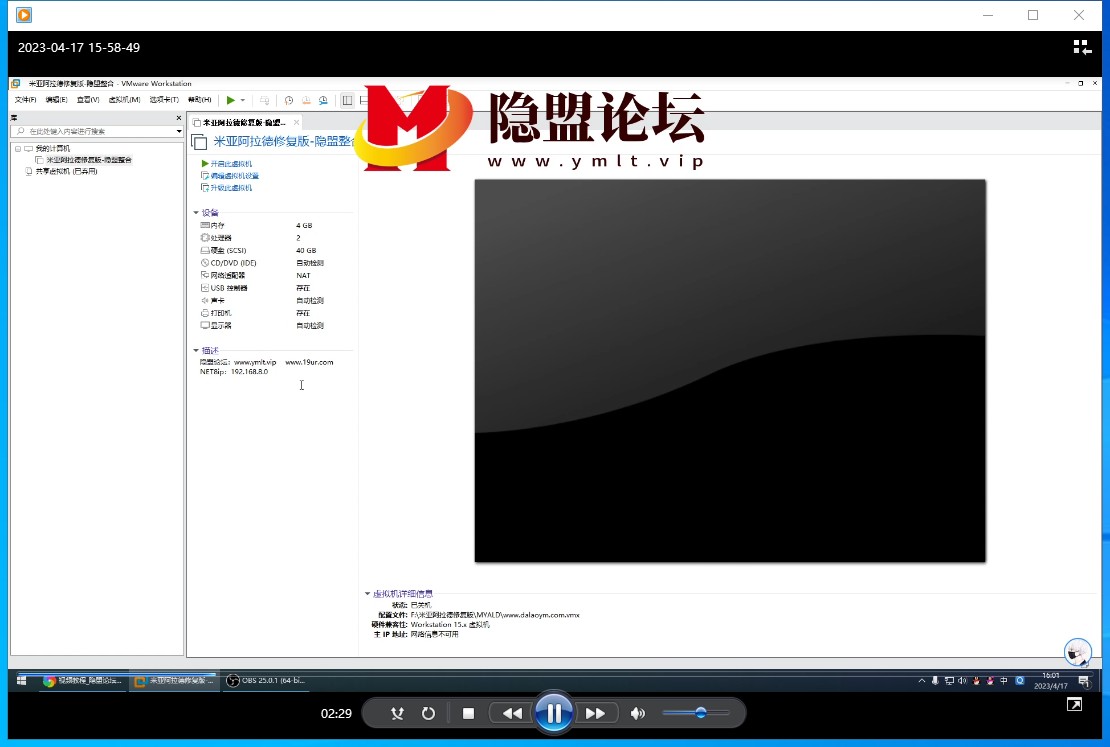Viewport: 1110px width, 747px height.
Task: Select 共享虚拟机 (已弃用) tree item
Action: [x=67, y=171]
